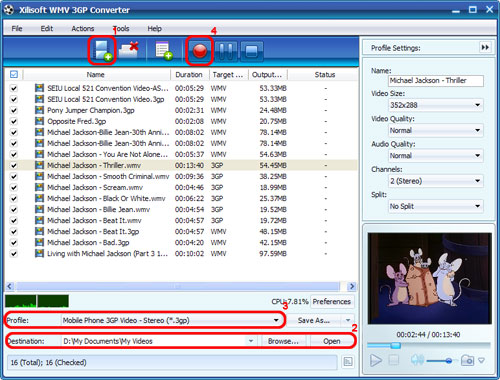Image resolution: width=500 pixels, height=380 pixels.
Task: Open the Channels dropdown 2 (Stereo)
Action: click(x=436, y=181)
